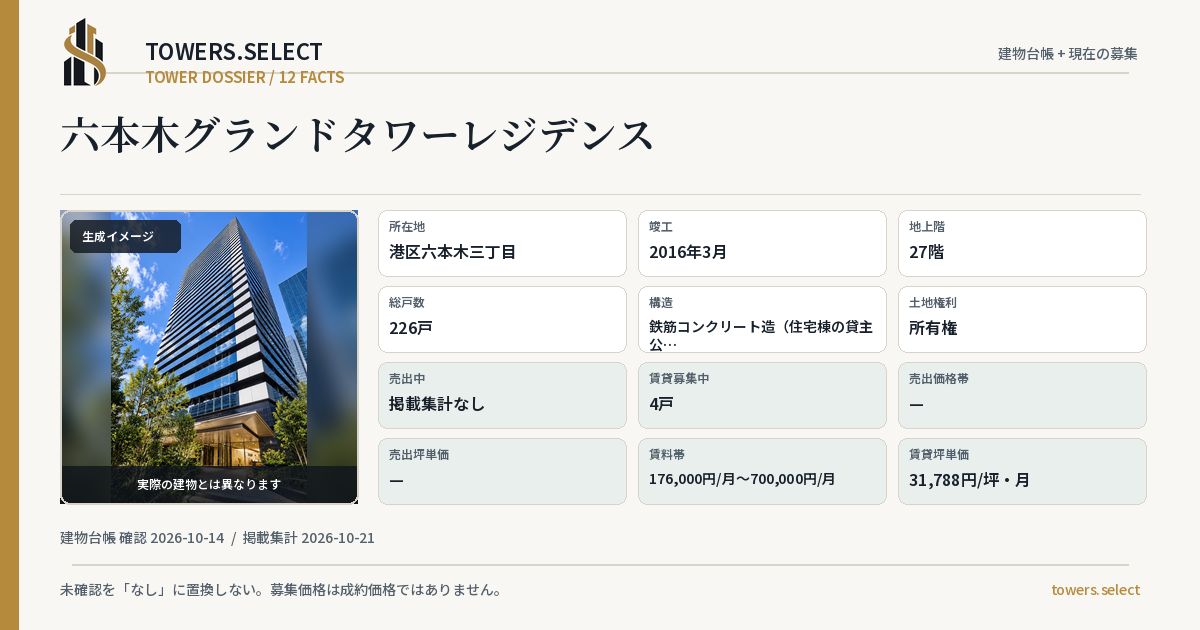Select the 地上階 card 27階

tap(1022, 243)
